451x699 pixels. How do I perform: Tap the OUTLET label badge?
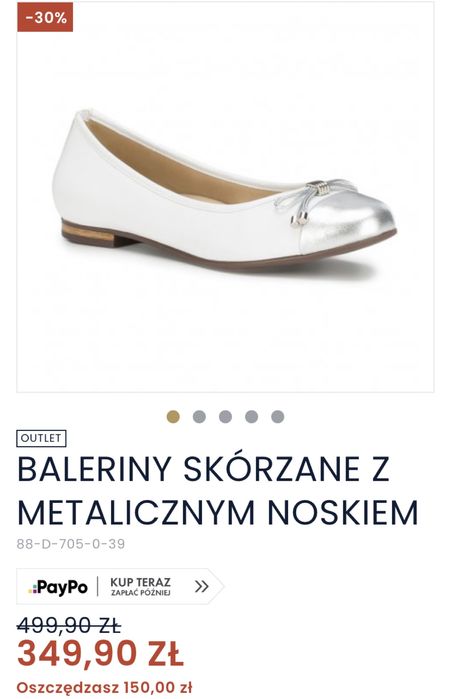[x=41, y=438]
